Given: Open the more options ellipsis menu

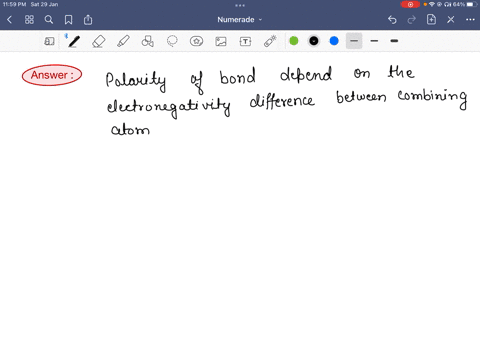Looking at the screenshot, I should coord(470,20).
